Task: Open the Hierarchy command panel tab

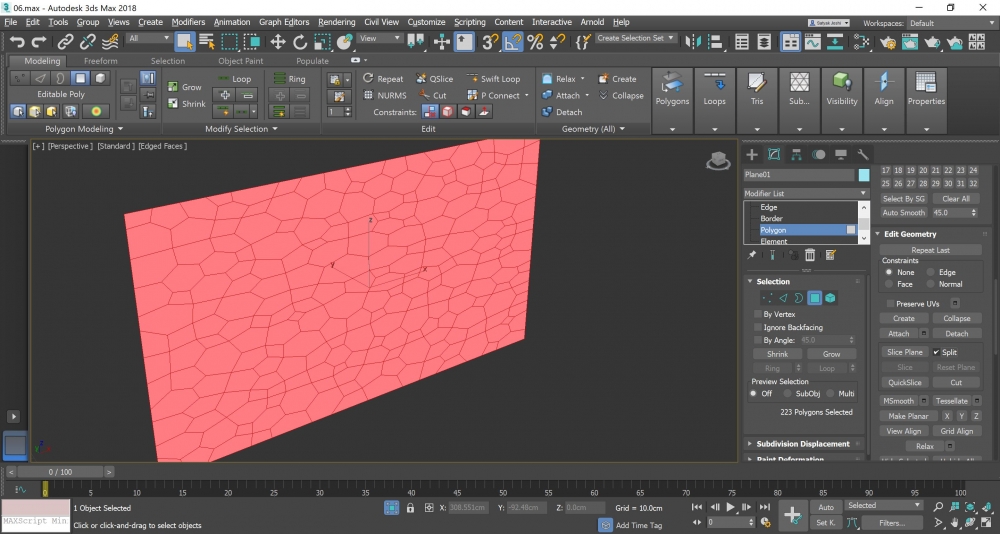Action: [796, 154]
